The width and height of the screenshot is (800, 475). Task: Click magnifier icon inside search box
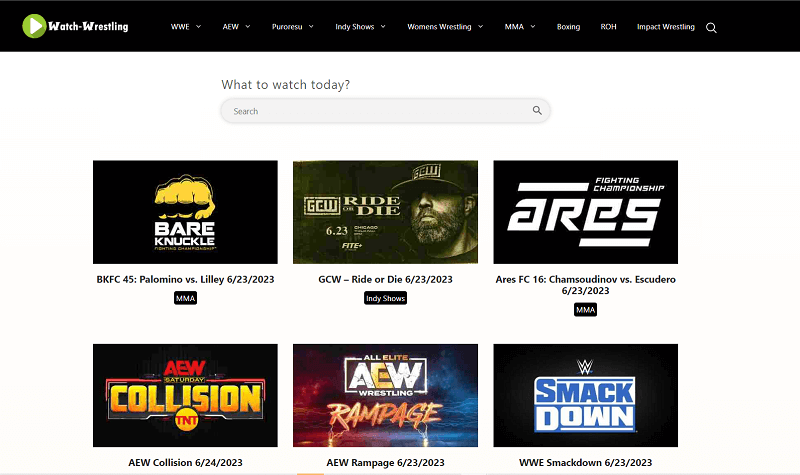point(537,110)
